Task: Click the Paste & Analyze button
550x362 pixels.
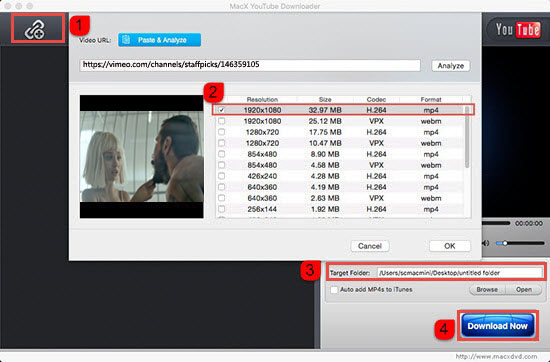Action: click(x=160, y=40)
